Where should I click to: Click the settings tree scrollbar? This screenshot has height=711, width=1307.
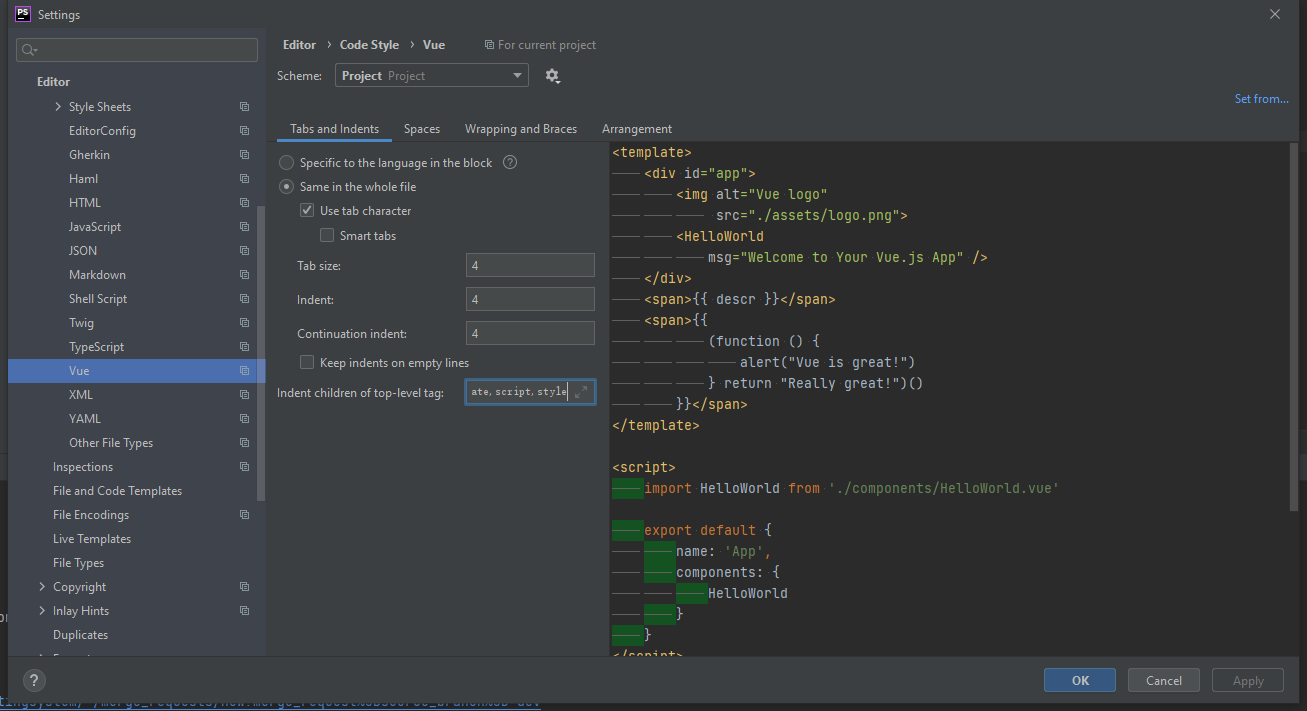click(261, 352)
